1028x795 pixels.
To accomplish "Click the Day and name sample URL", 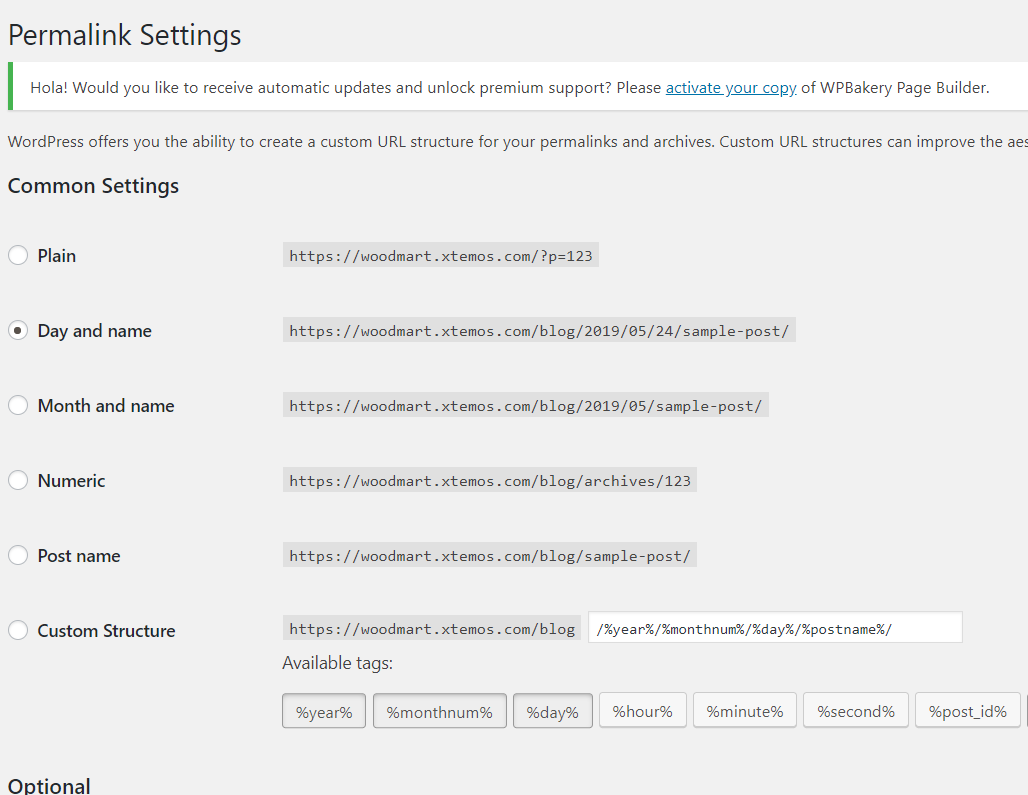I will [x=539, y=331].
